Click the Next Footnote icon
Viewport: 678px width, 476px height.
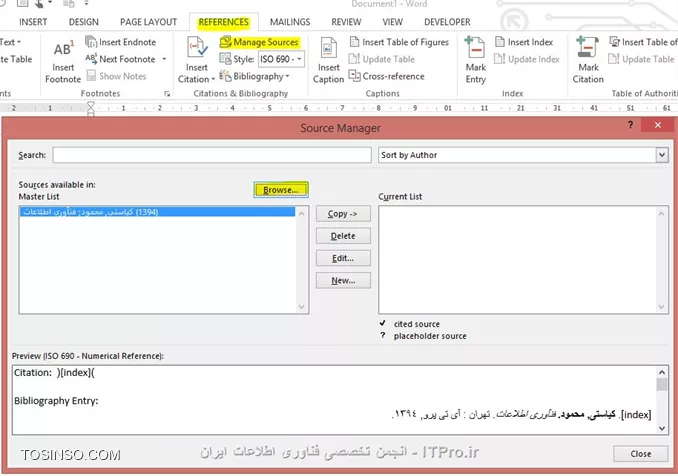click(x=91, y=59)
